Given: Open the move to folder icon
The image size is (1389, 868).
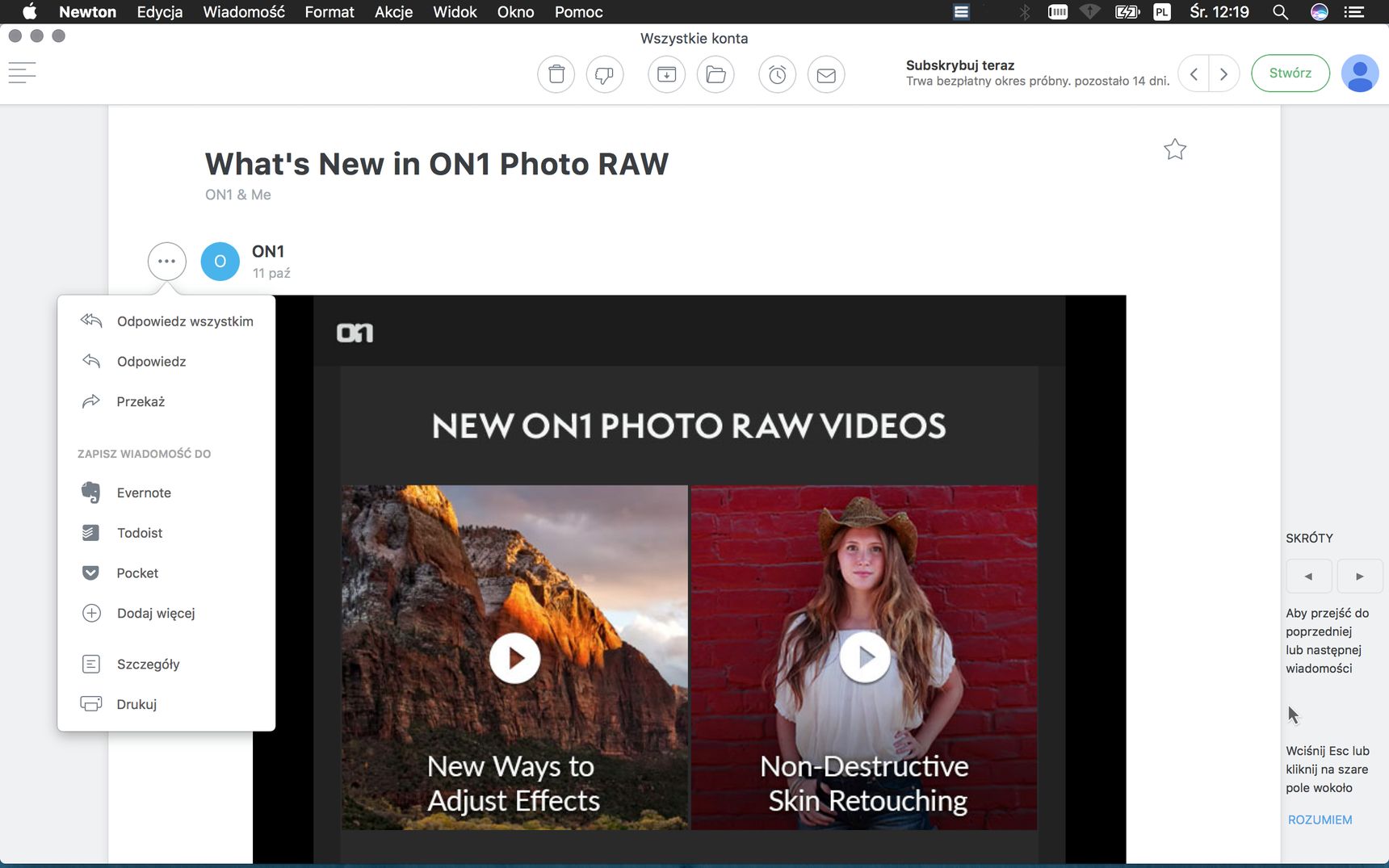Looking at the screenshot, I should click(715, 74).
